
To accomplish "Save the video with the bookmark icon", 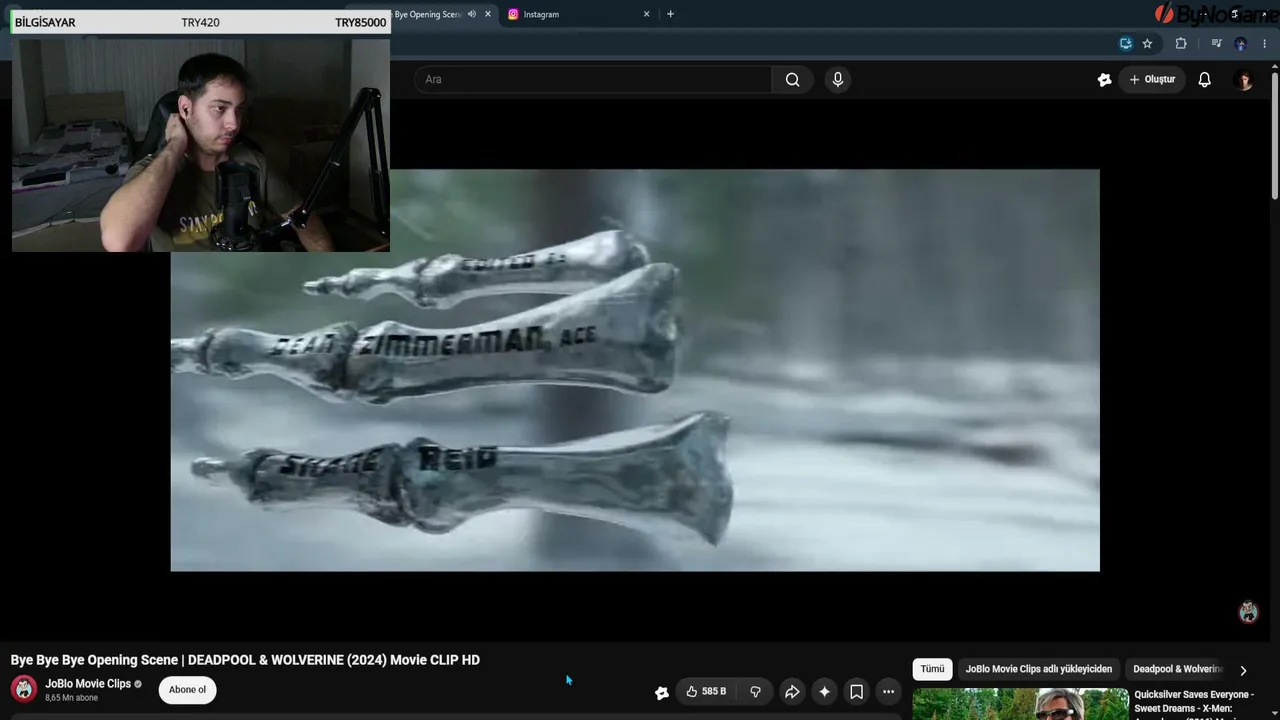I will pyautogui.click(x=856, y=692).
